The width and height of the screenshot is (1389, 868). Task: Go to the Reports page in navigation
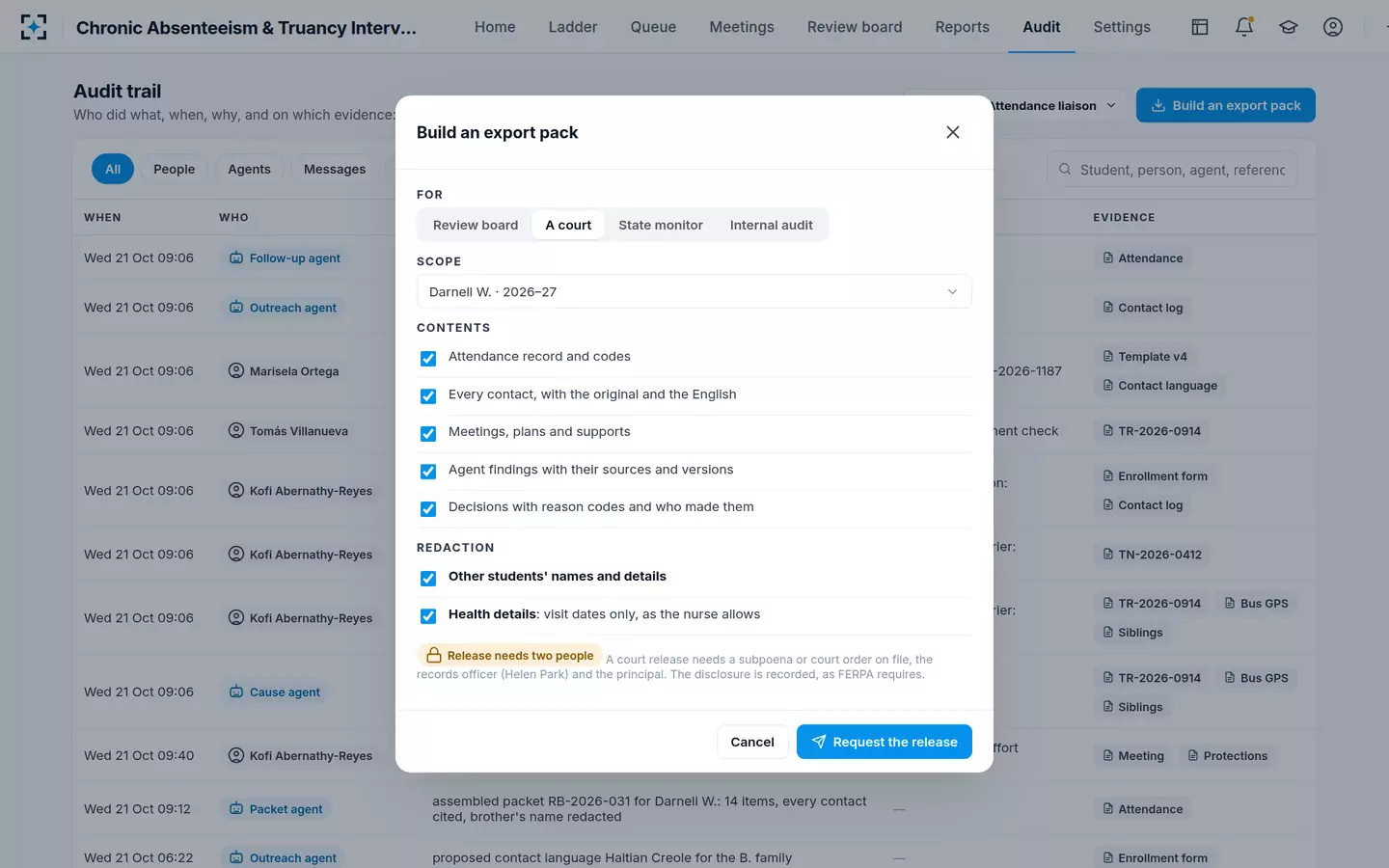pos(963,27)
